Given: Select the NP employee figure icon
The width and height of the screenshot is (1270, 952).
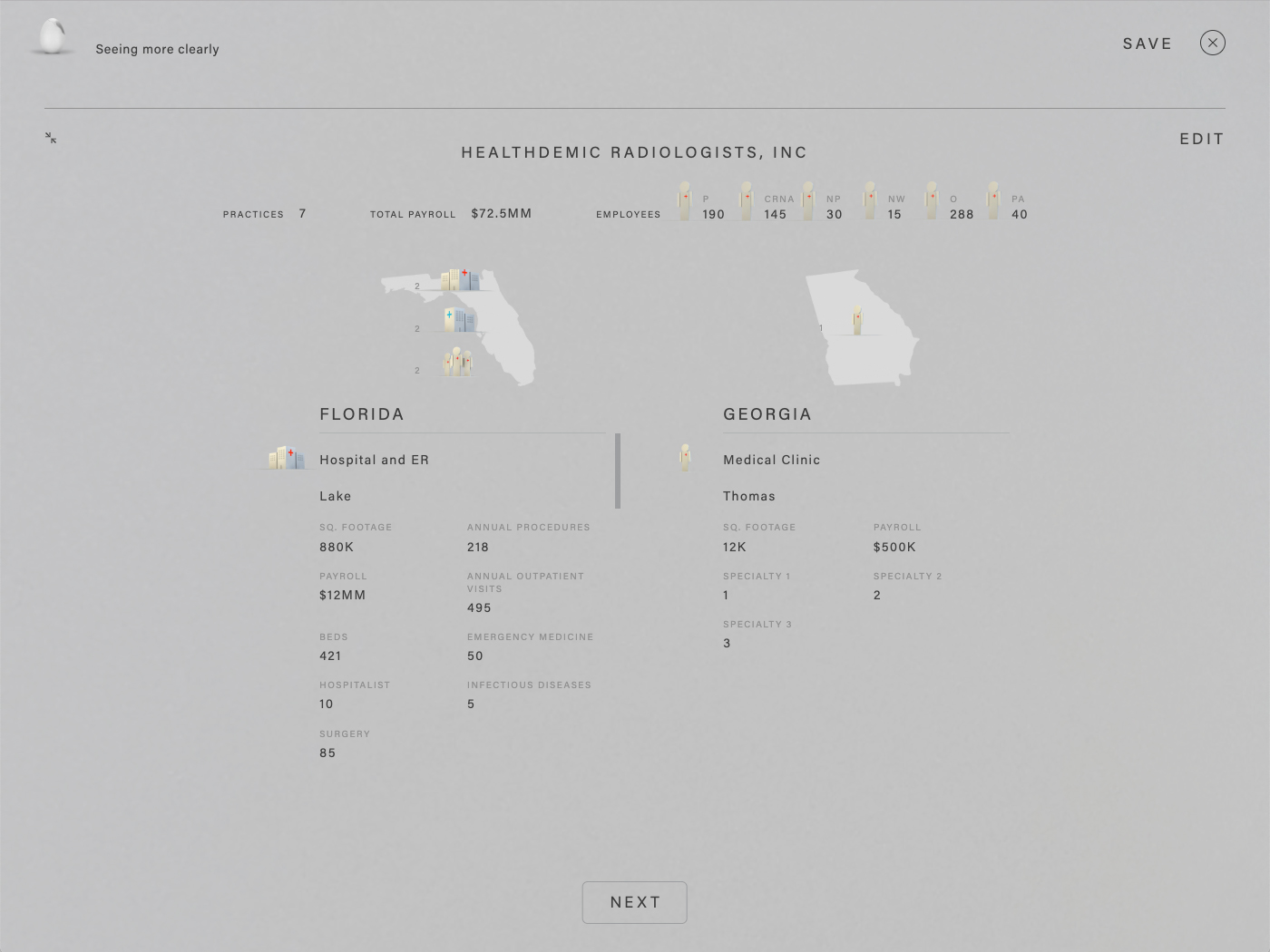Looking at the screenshot, I should 808,201.
